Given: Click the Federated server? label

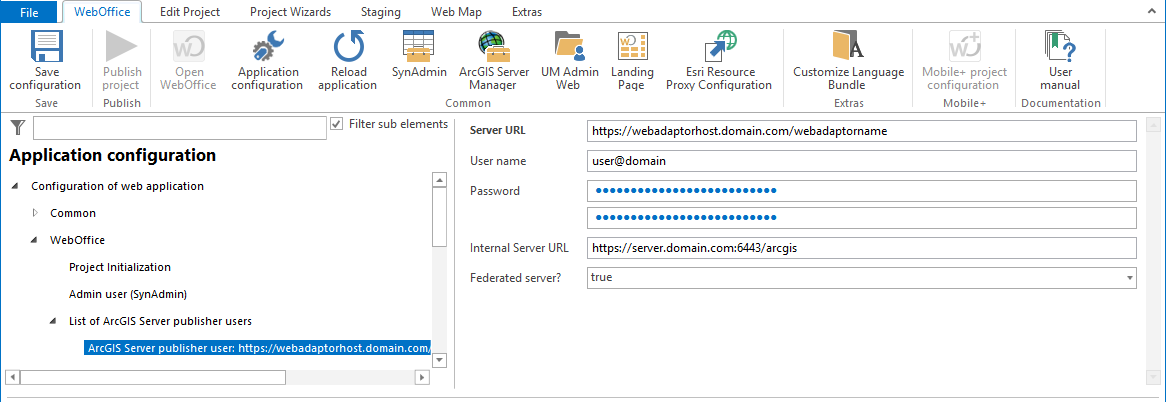Looking at the screenshot, I should 516,278.
